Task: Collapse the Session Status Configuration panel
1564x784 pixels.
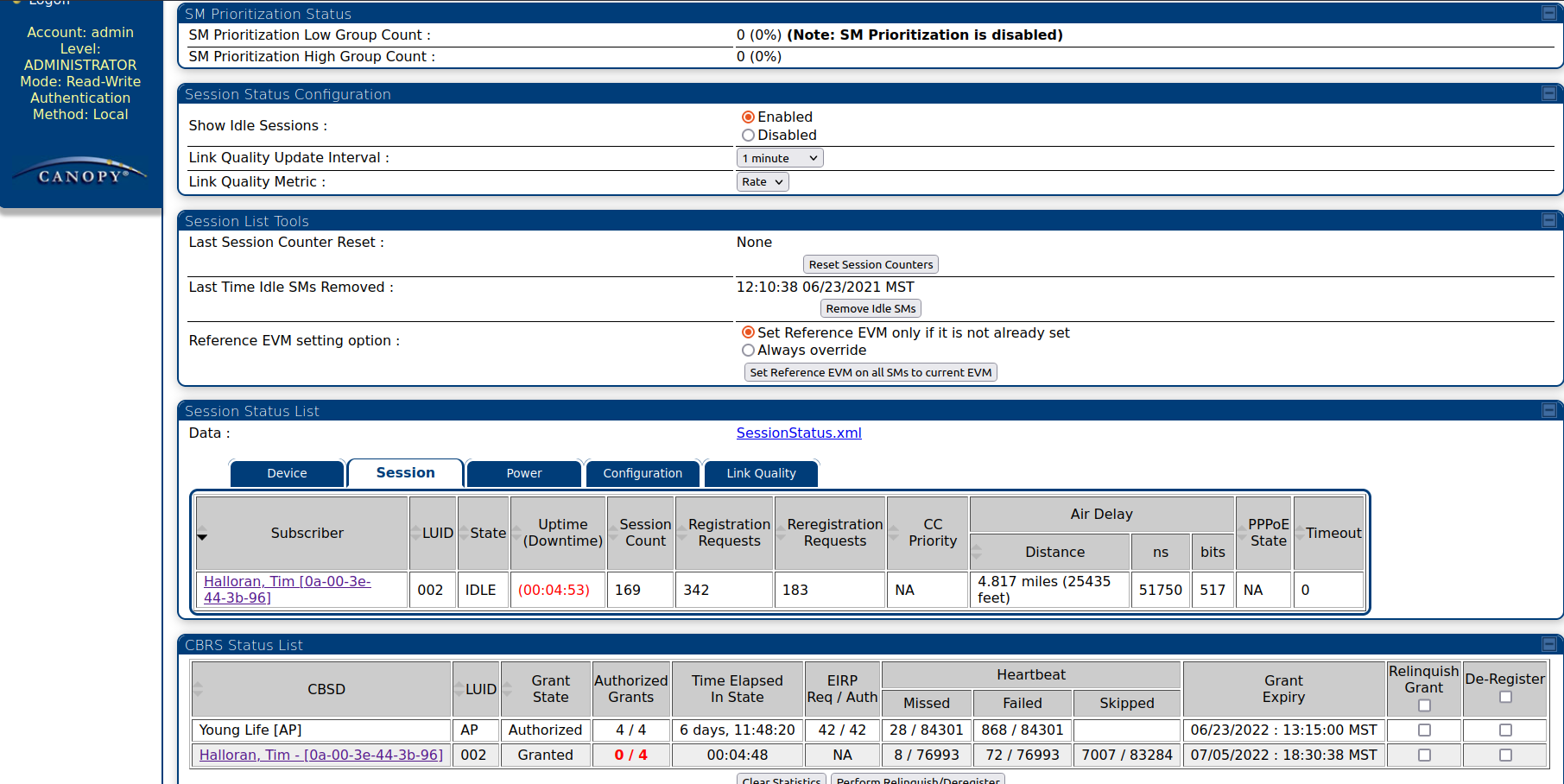Action: point(1548,93)
